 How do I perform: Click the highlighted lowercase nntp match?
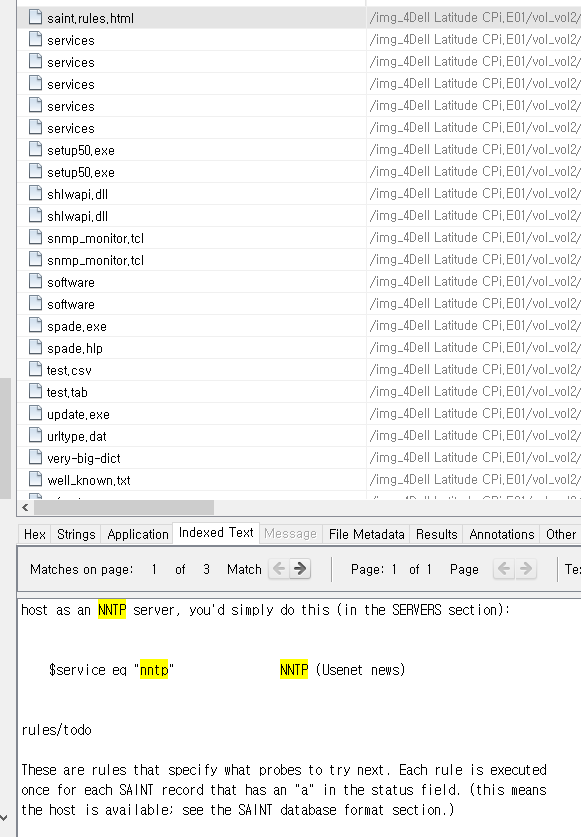pyautogui.click(x=154, y=670)
